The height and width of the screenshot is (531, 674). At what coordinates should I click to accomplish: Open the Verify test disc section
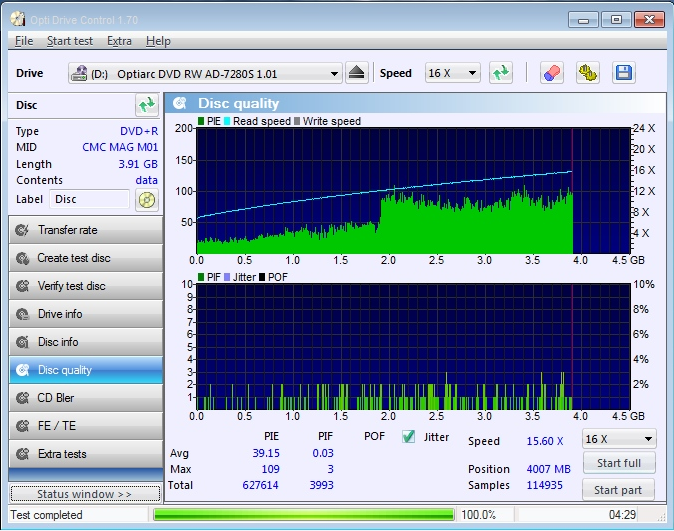[86, 286]
